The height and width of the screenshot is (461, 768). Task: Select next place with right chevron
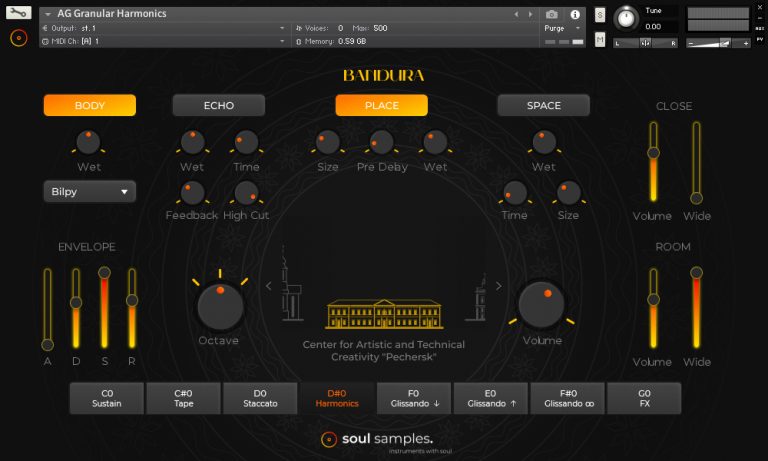[x=499, y=286]
